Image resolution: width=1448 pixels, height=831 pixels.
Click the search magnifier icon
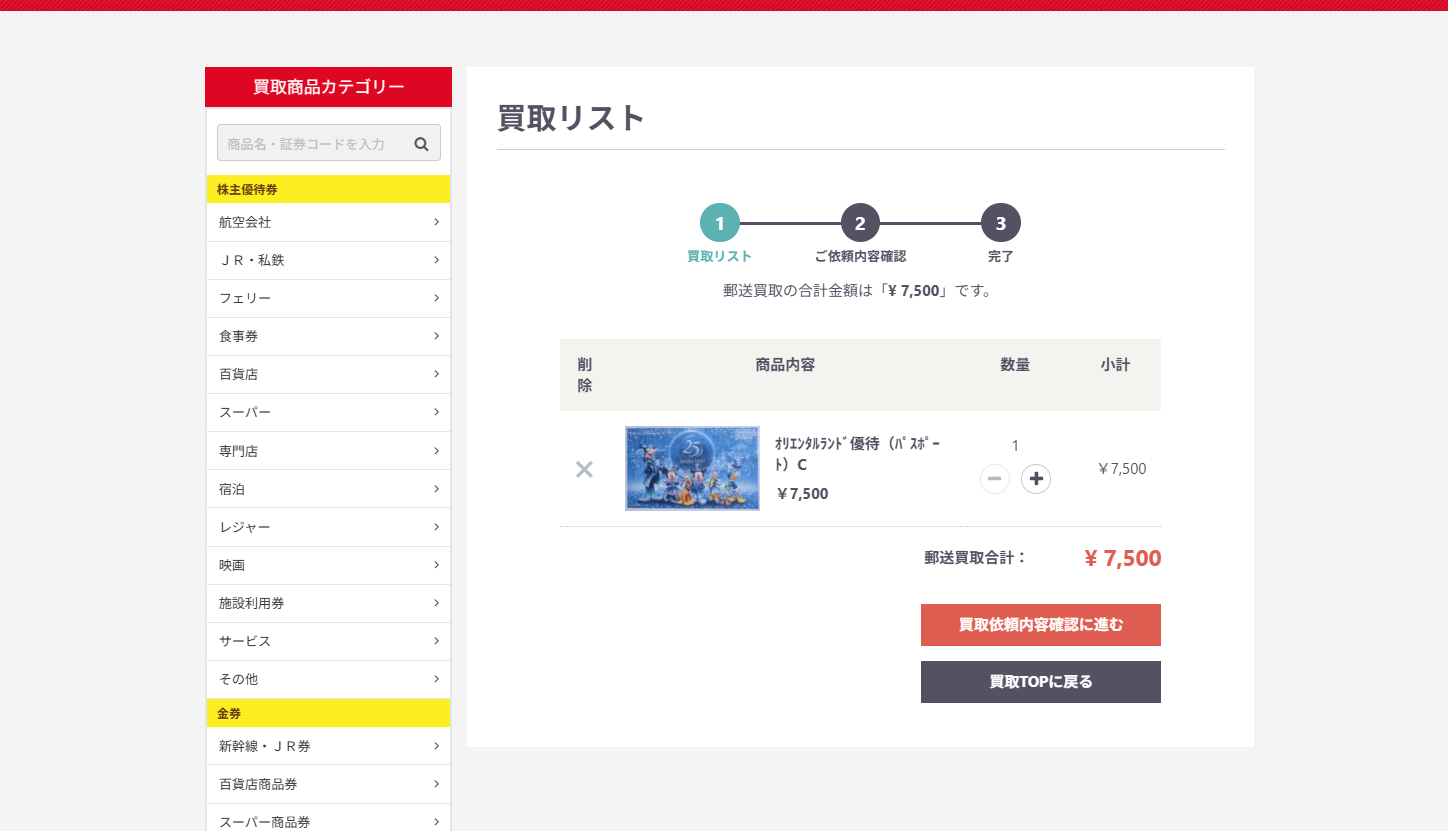pos(421,144)
